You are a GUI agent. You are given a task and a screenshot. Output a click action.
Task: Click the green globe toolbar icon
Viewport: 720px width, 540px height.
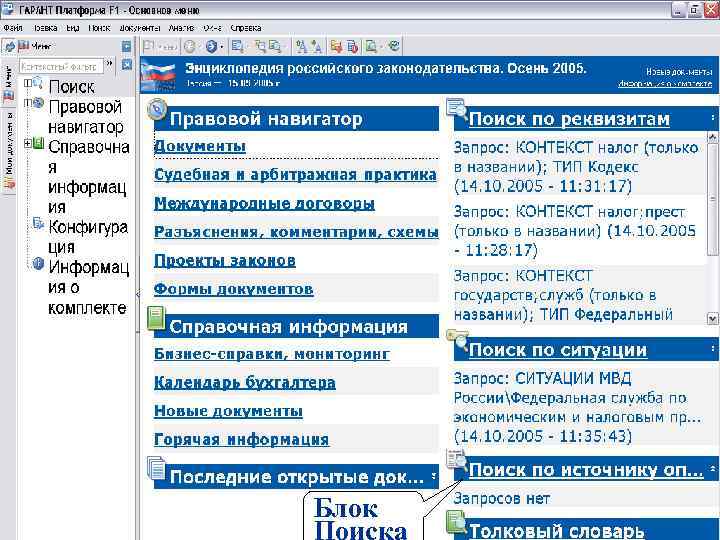point(394,46)
